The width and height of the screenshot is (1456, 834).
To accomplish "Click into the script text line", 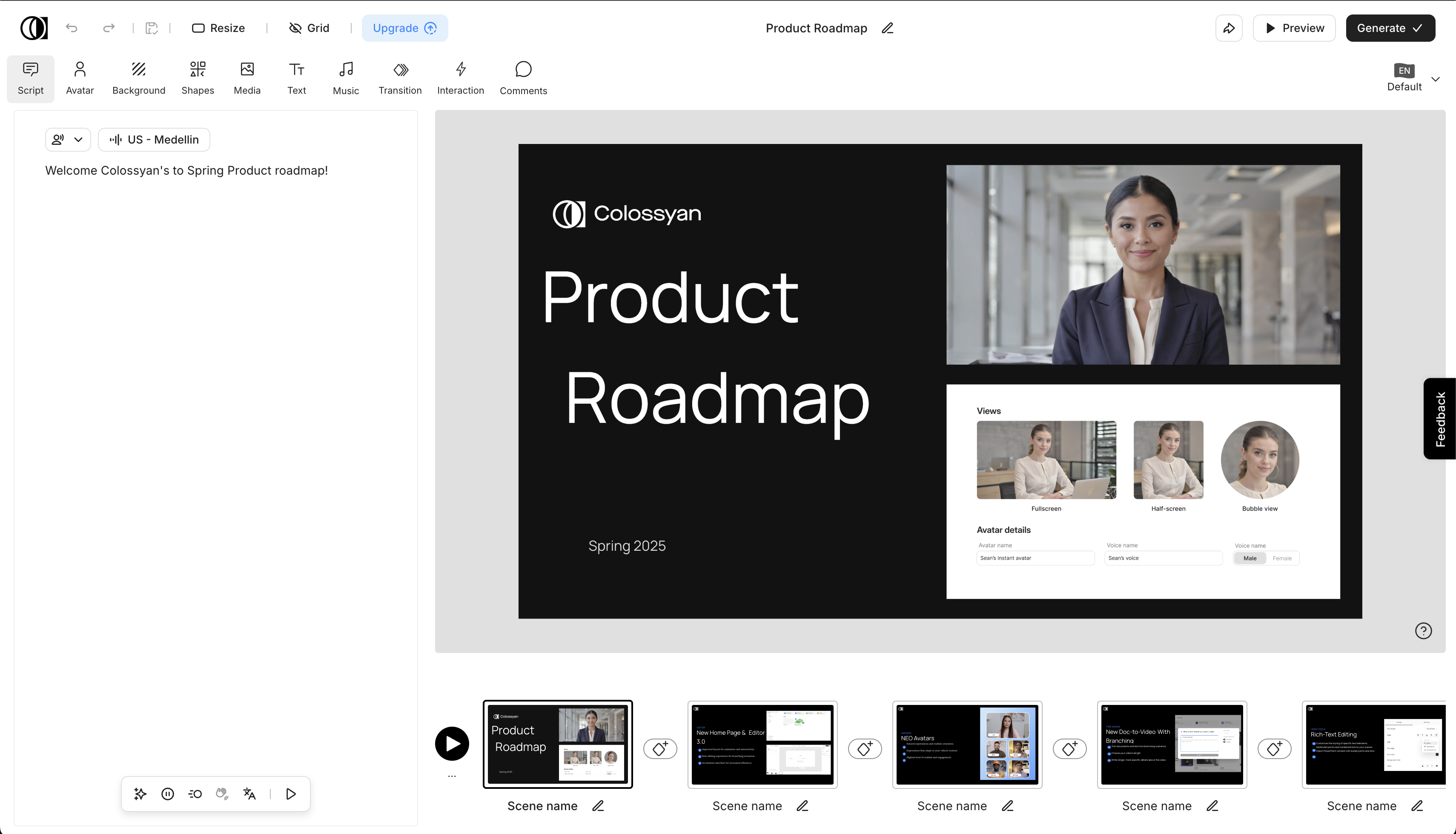I will (x=186, y=170).
